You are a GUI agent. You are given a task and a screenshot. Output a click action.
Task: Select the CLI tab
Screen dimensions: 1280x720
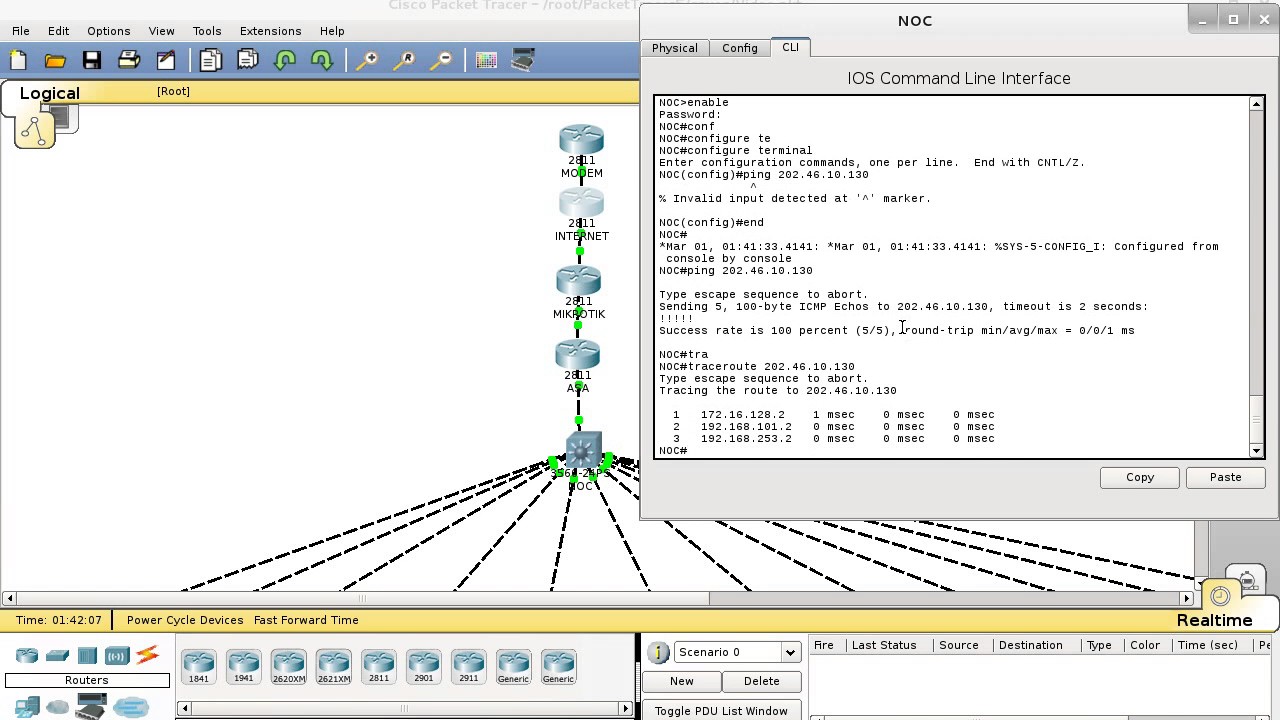click(790, 47)
